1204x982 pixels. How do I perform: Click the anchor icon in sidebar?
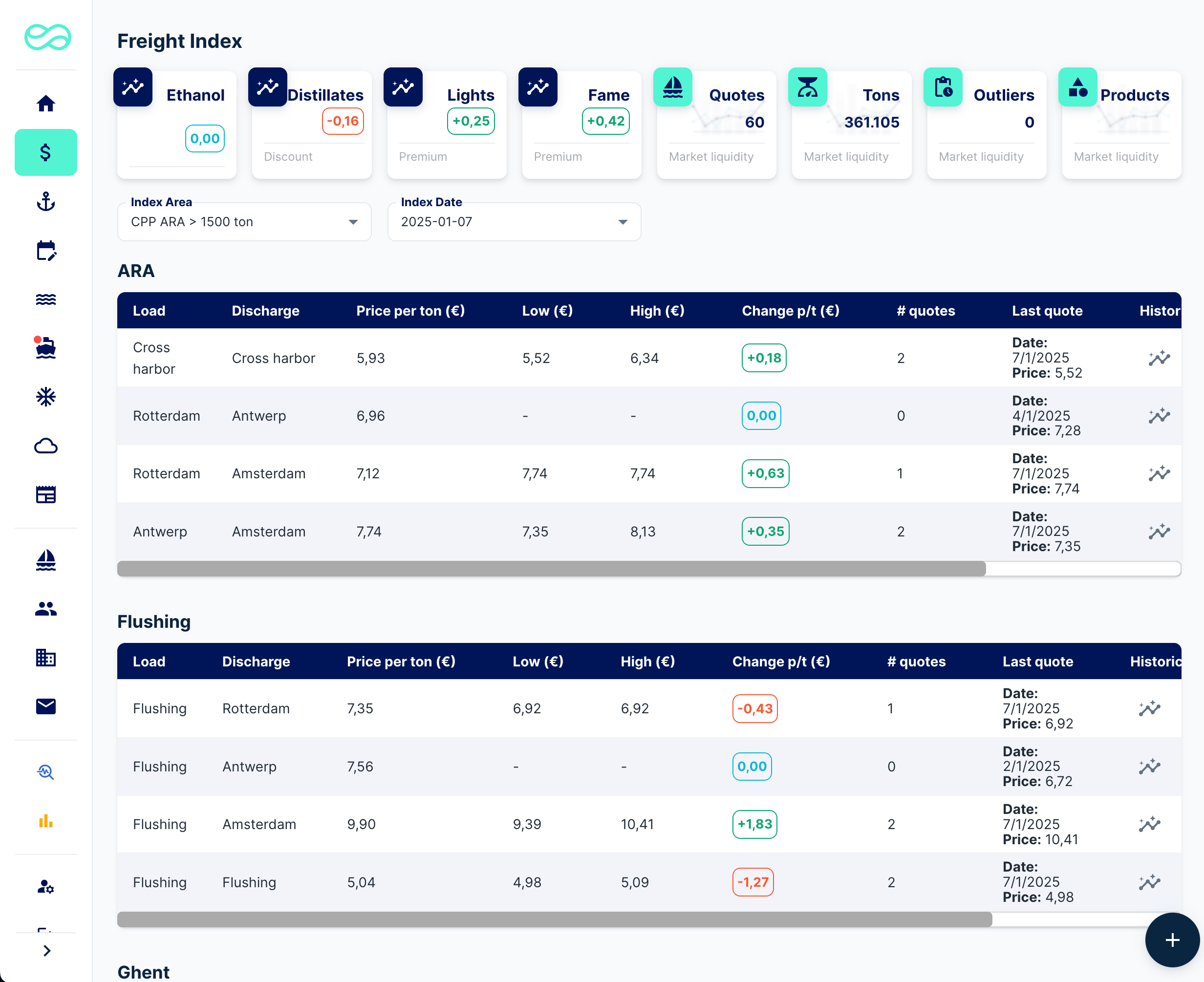point(46,201)
